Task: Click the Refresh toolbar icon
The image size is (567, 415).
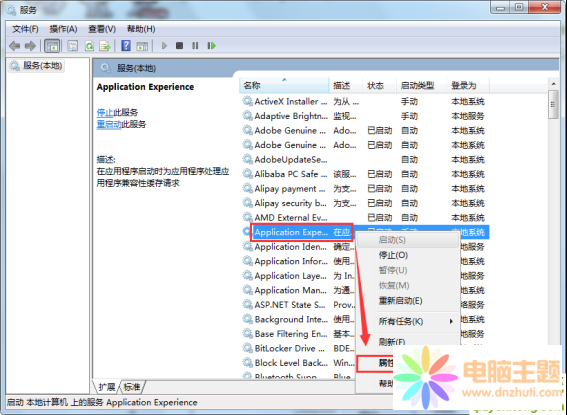Action: click(x=89, y=46)
